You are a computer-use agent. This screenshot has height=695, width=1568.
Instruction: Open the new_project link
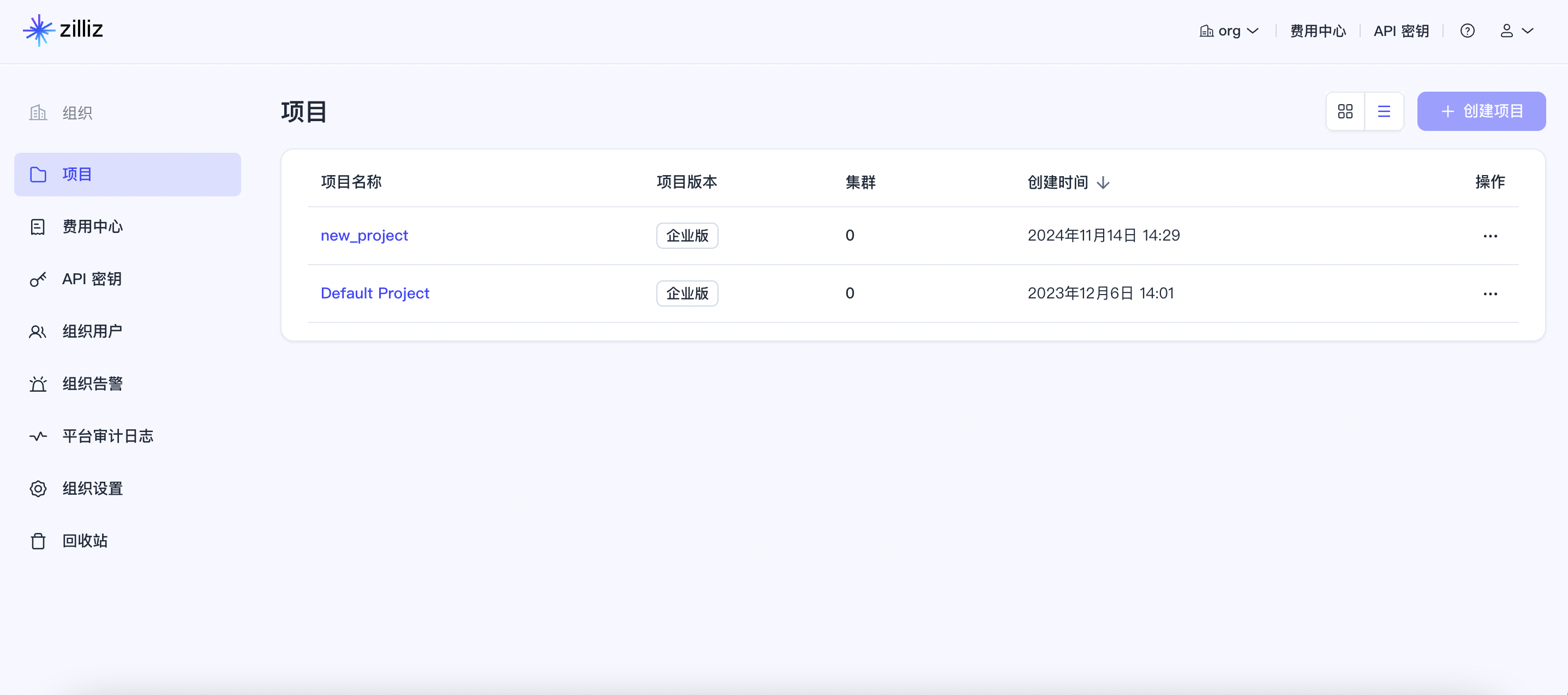364,236
